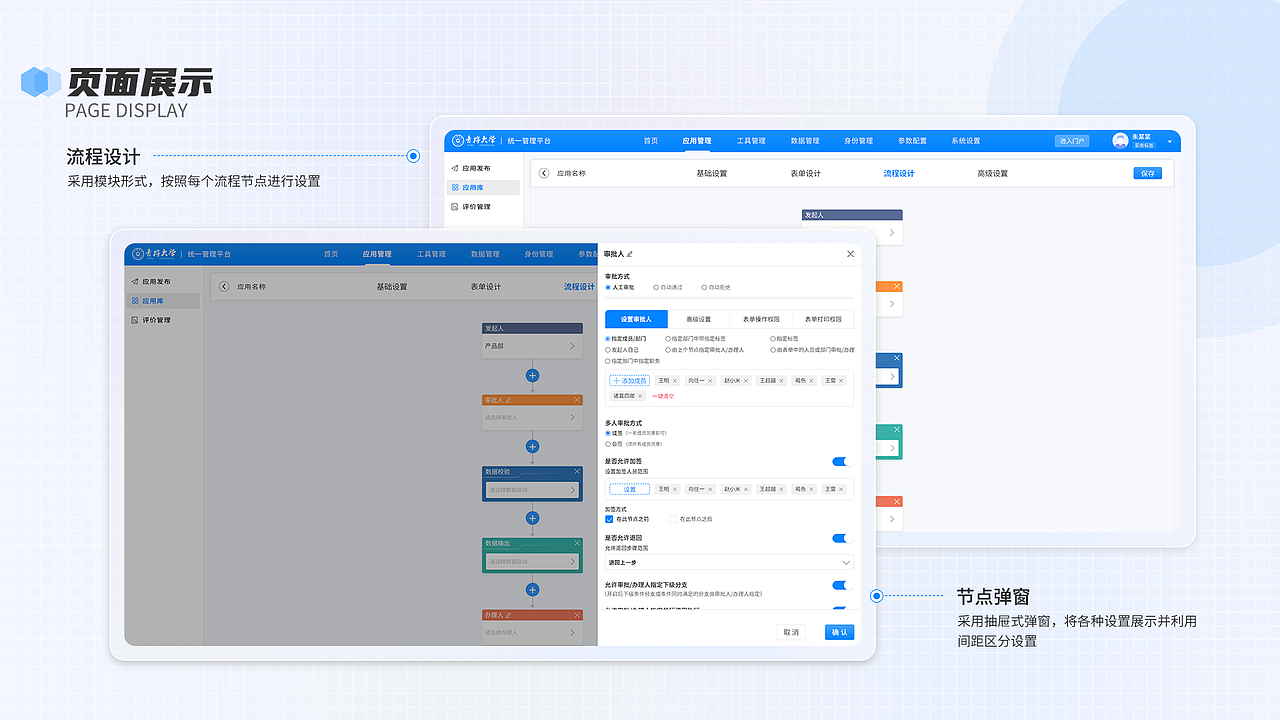1280x720 pixels.
Task: Click edit pencil on 审批人 flow node
Action: pos(509,399)
